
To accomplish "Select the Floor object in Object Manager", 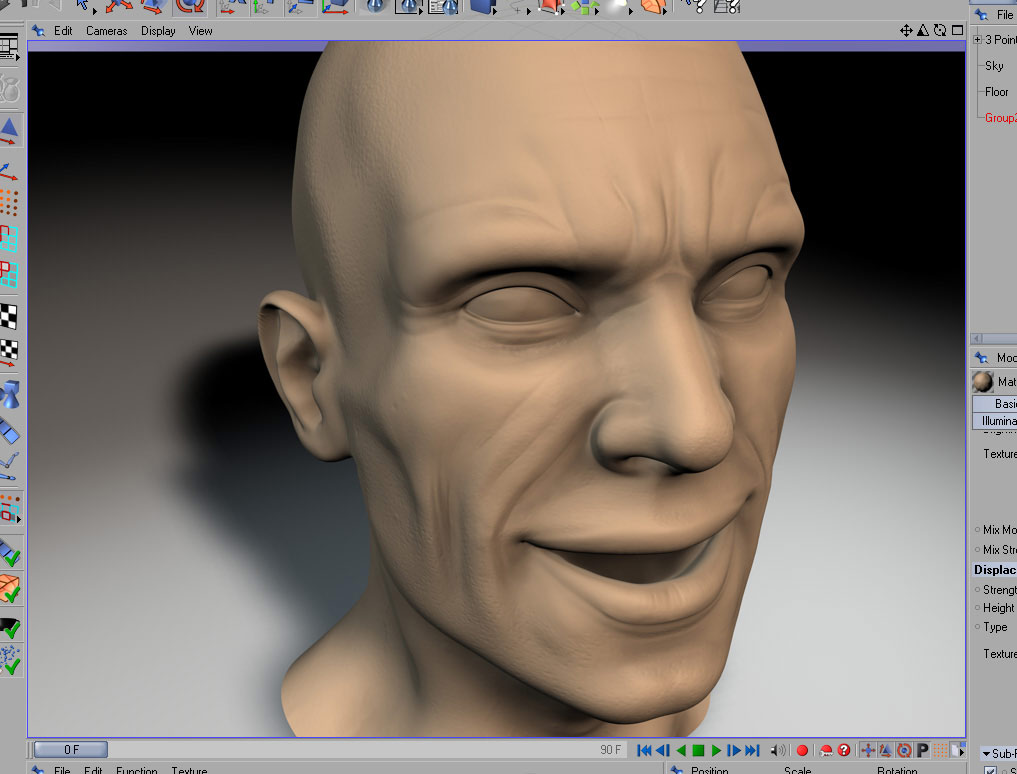I will click(x=996, y=92).
